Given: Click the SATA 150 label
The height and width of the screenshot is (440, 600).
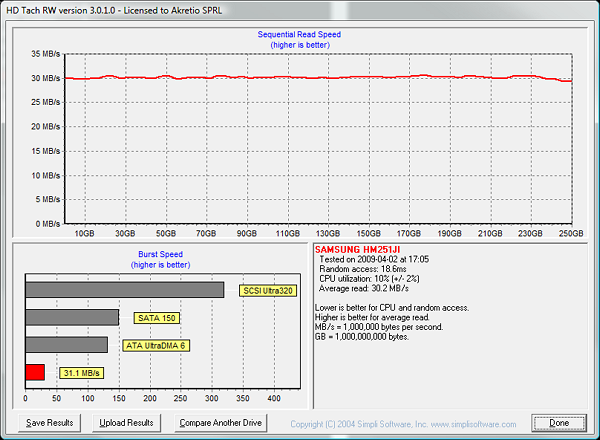Looking at the screenshot, I should (156, 318).
